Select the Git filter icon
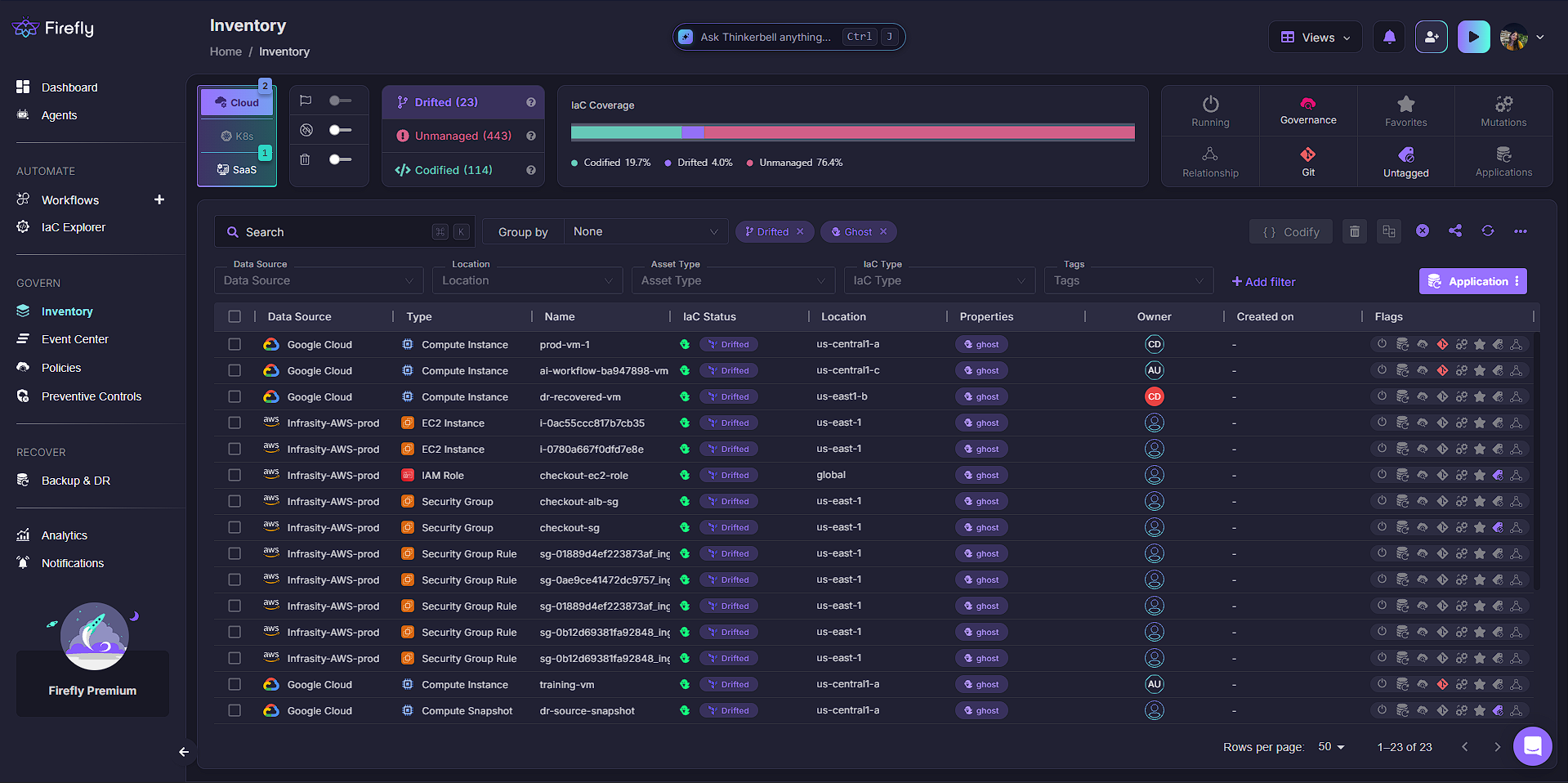 (x=1308, y=162)
